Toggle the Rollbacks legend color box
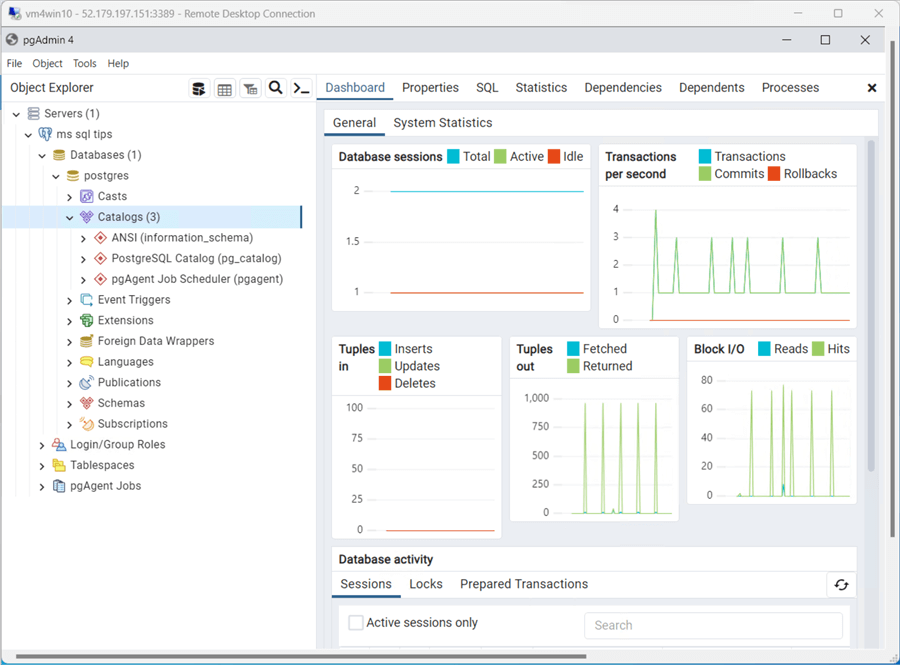 pos(774,174)
